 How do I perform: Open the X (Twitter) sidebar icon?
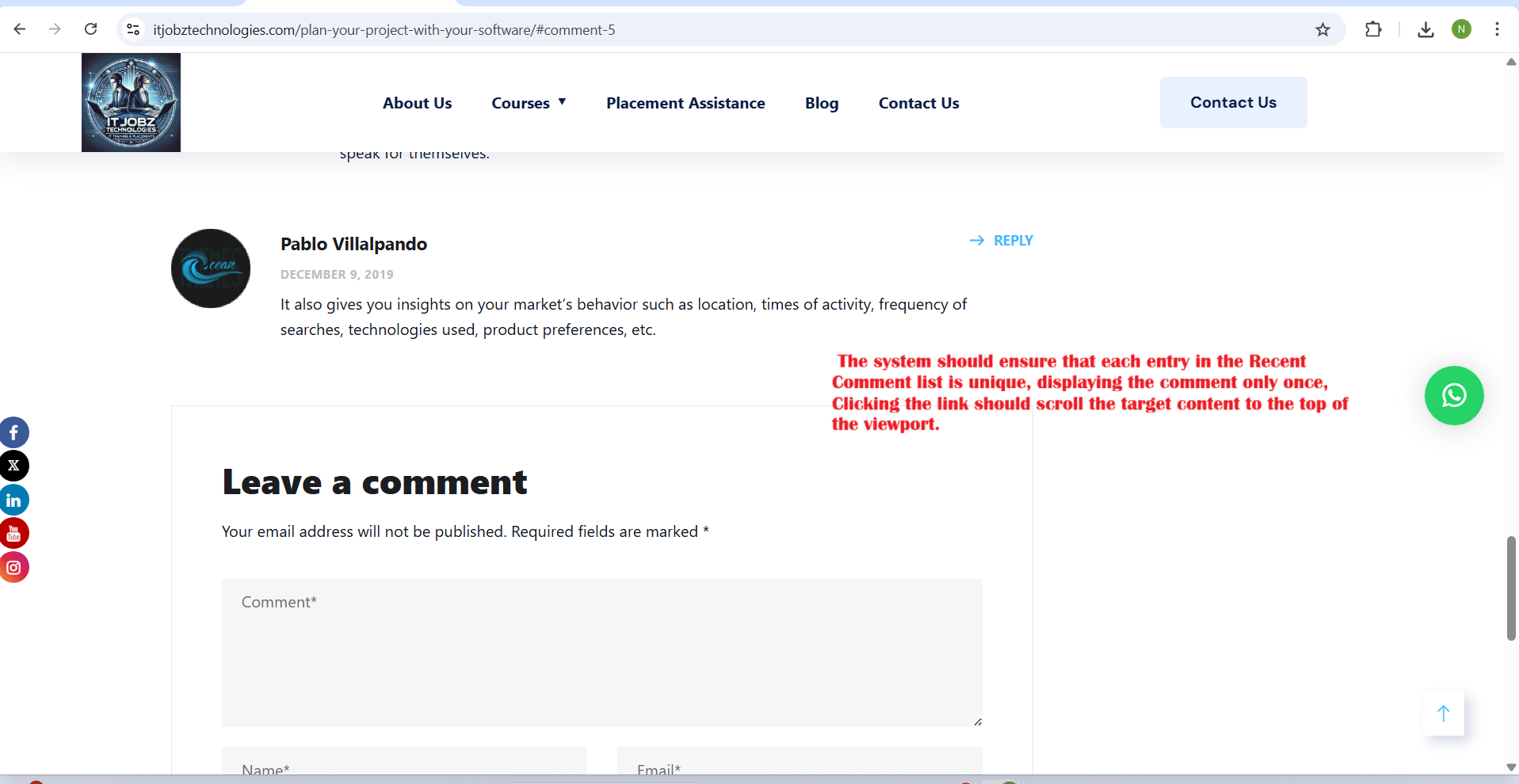14,466
